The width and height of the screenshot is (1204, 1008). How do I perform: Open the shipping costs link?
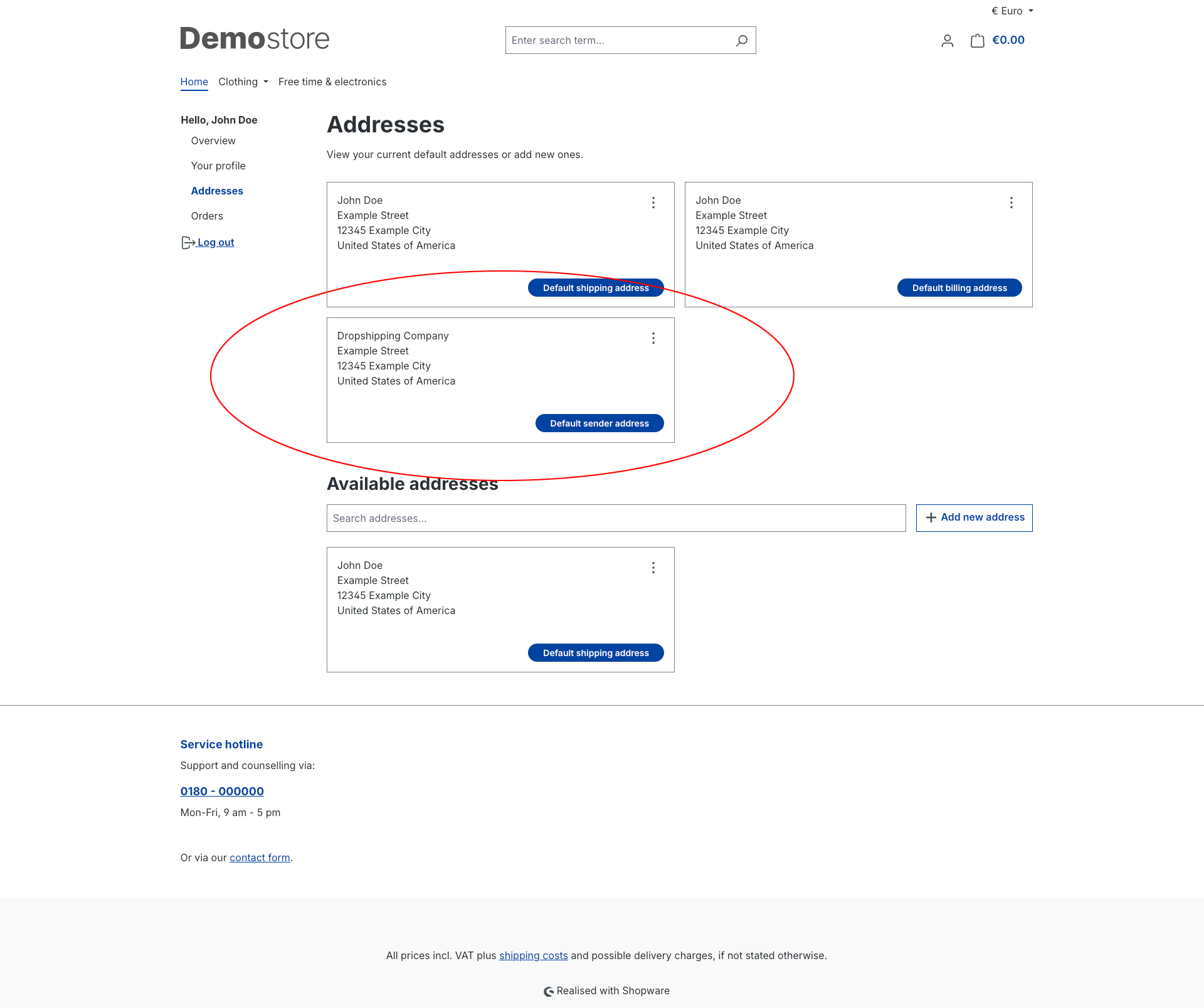coord(534,955)
